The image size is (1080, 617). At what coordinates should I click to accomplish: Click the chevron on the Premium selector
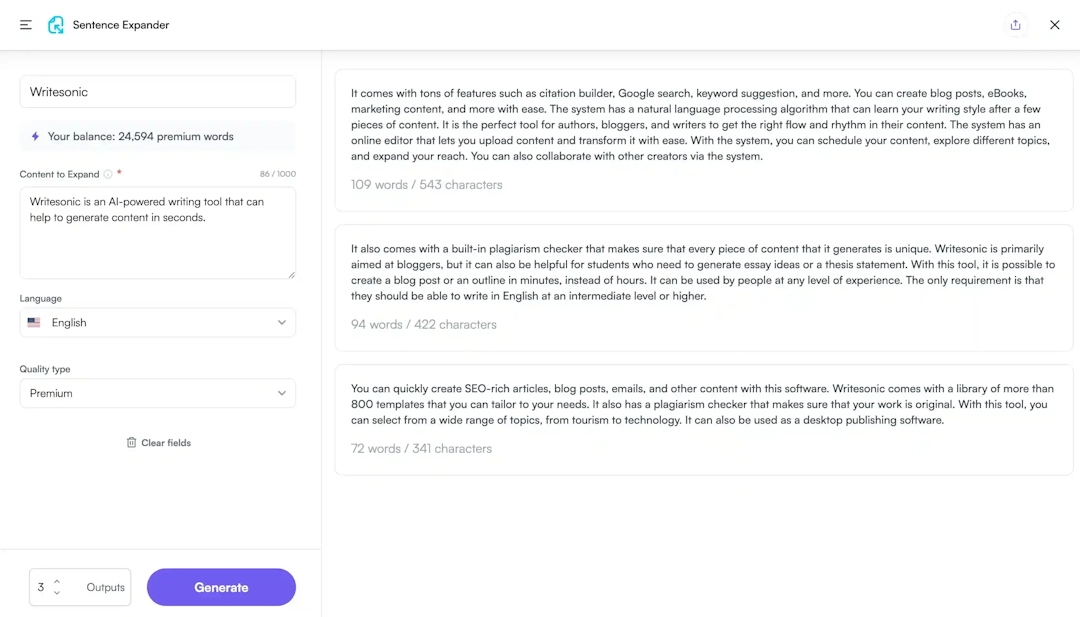(x=282, y=393)
